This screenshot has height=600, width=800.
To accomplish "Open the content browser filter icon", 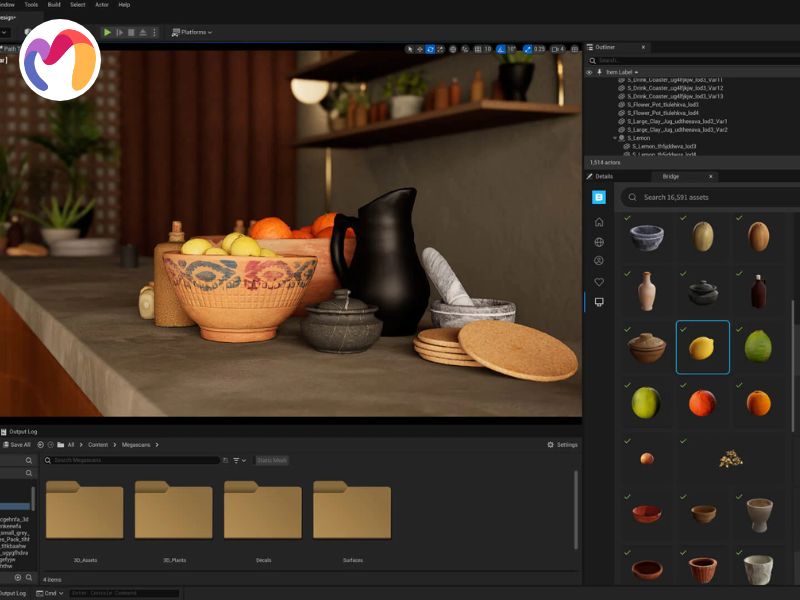I will coord(237,460).
